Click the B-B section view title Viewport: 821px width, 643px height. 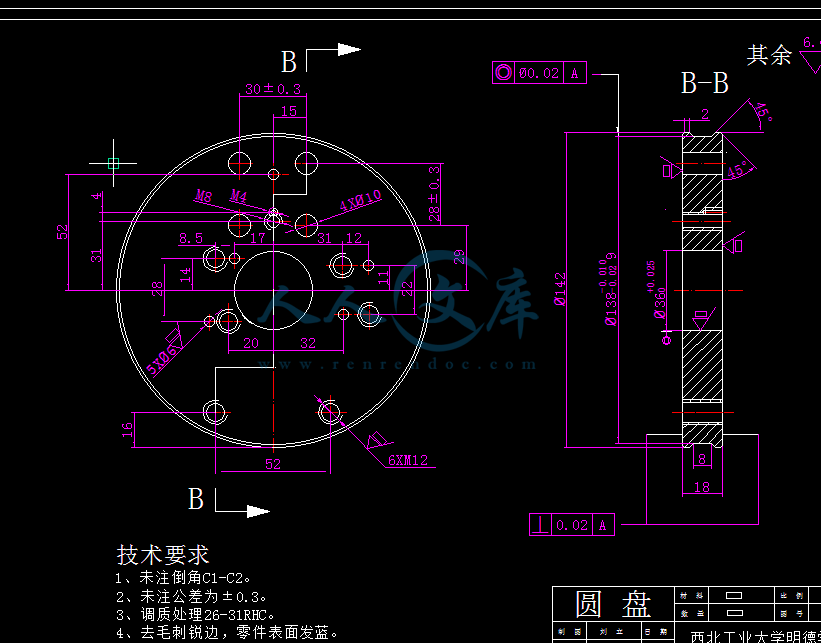704,83
